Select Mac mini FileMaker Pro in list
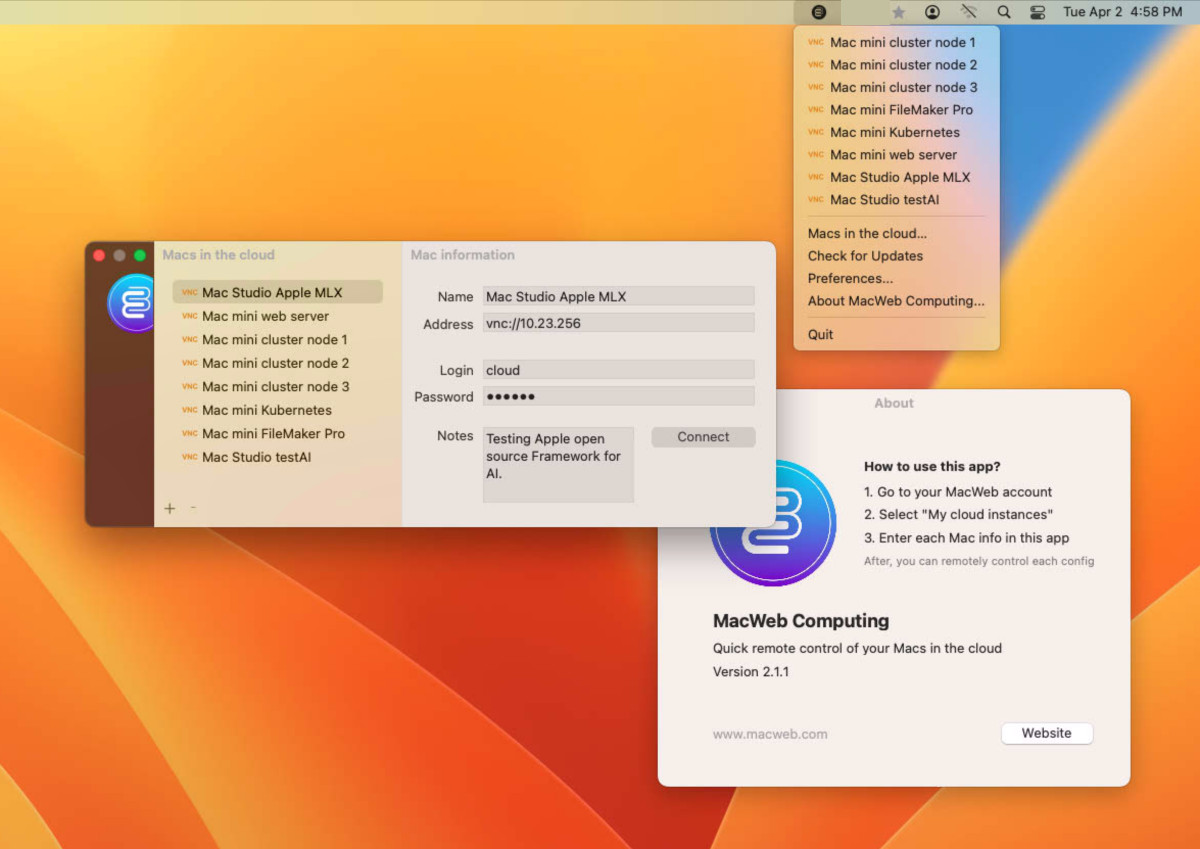The height and width of the screenshot is (849, 1200). [277, 433]
